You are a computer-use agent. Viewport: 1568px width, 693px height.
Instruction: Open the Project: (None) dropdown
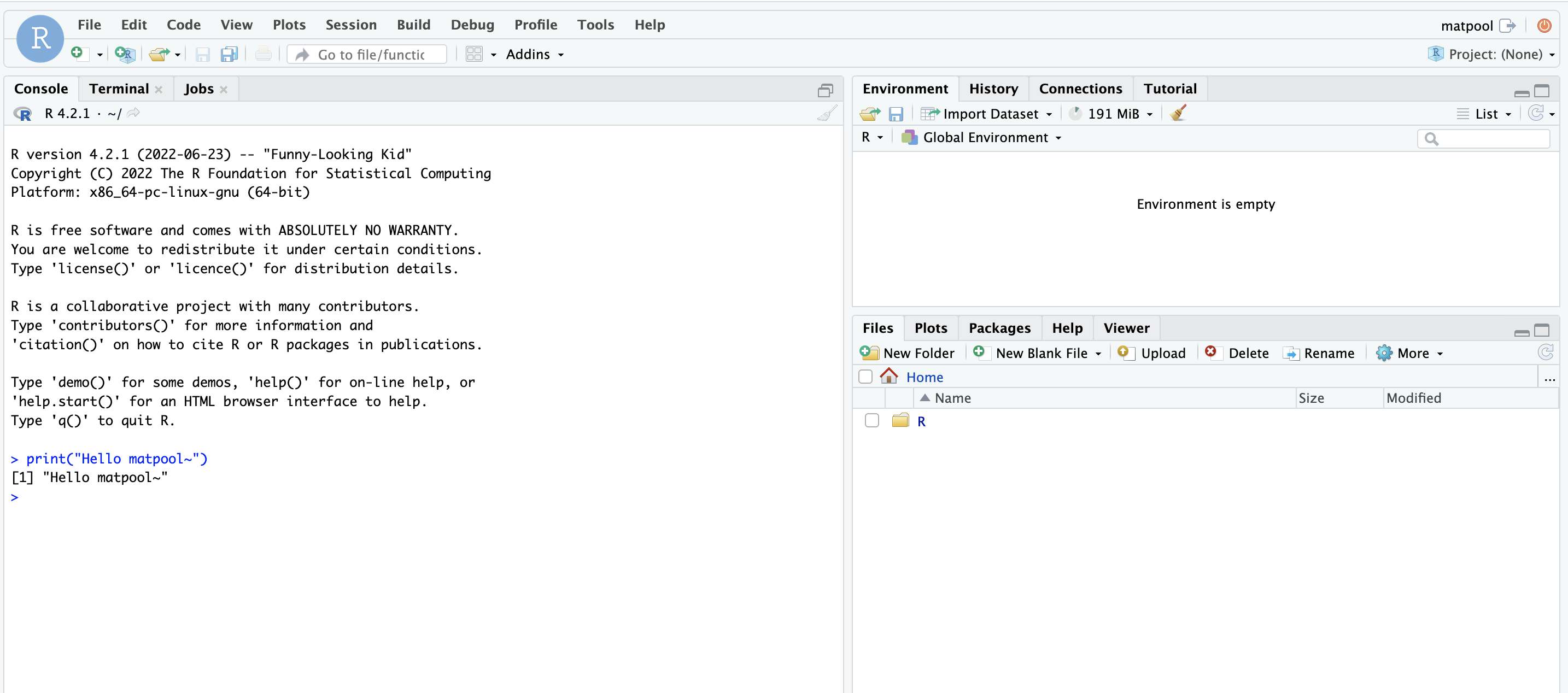point(1492,54)
